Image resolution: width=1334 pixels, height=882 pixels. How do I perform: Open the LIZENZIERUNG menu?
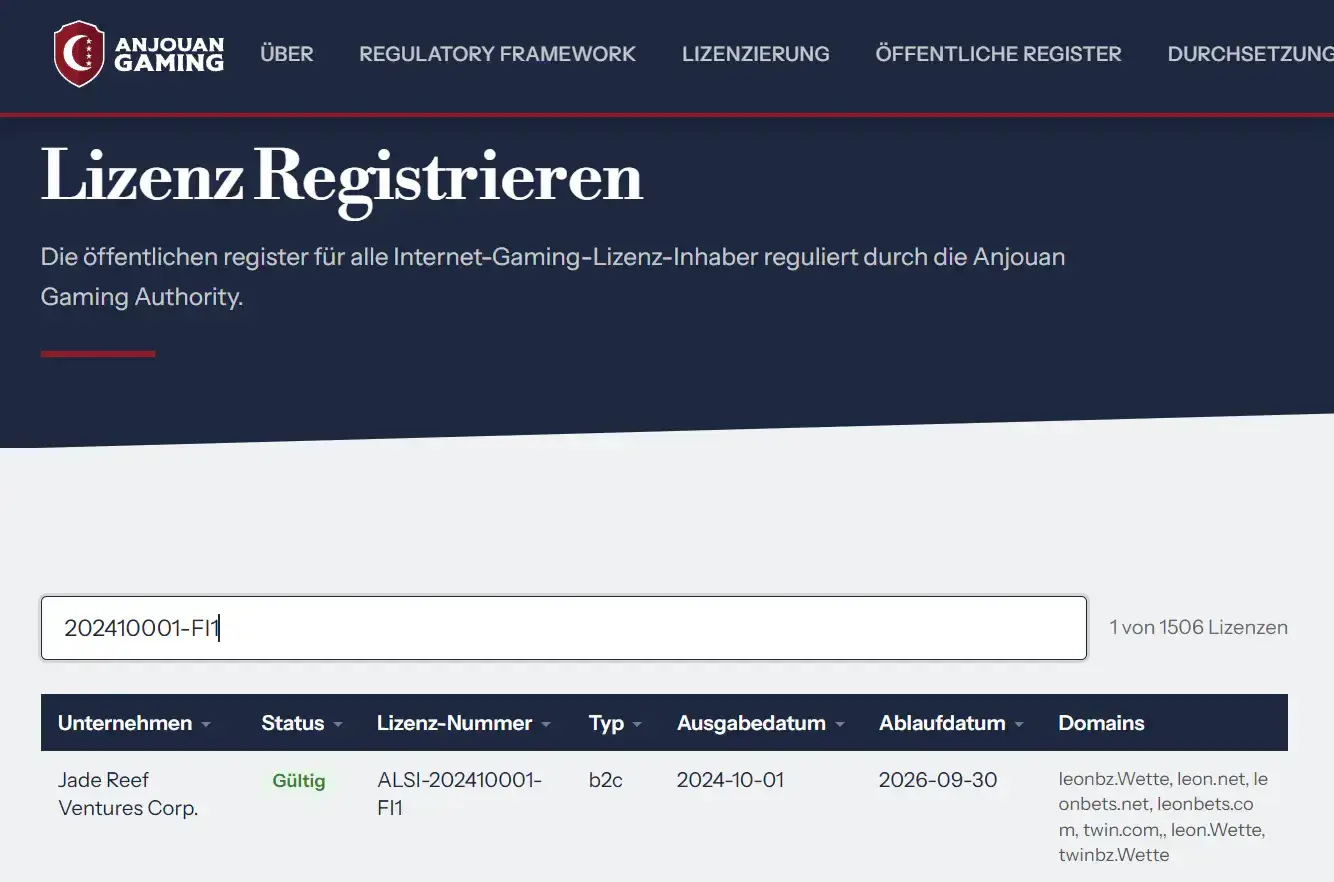(756, 54)
